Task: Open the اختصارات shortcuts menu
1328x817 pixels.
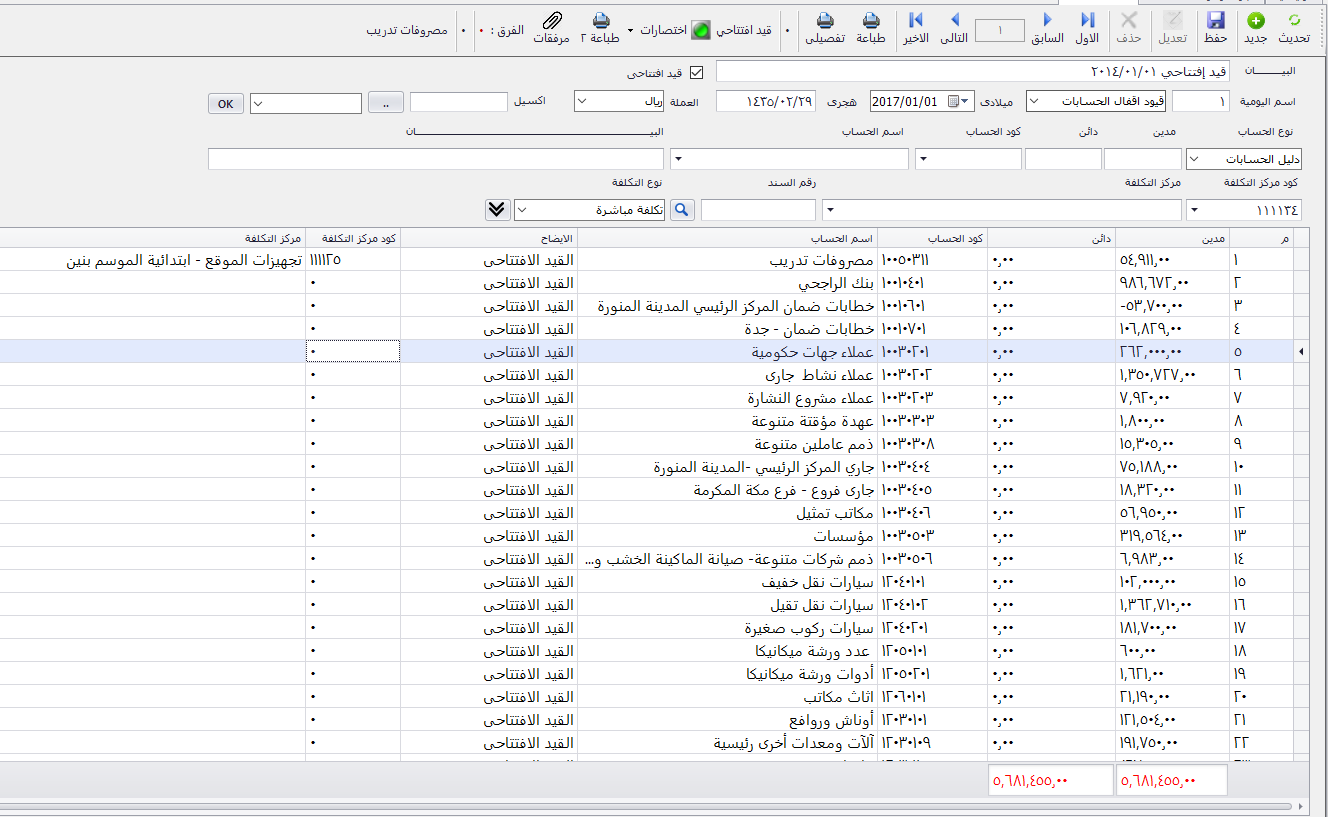Action: point(662,30)
